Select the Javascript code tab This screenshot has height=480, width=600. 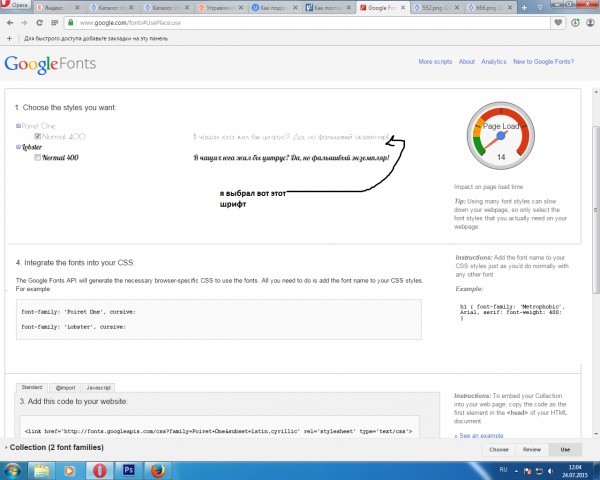99,388
